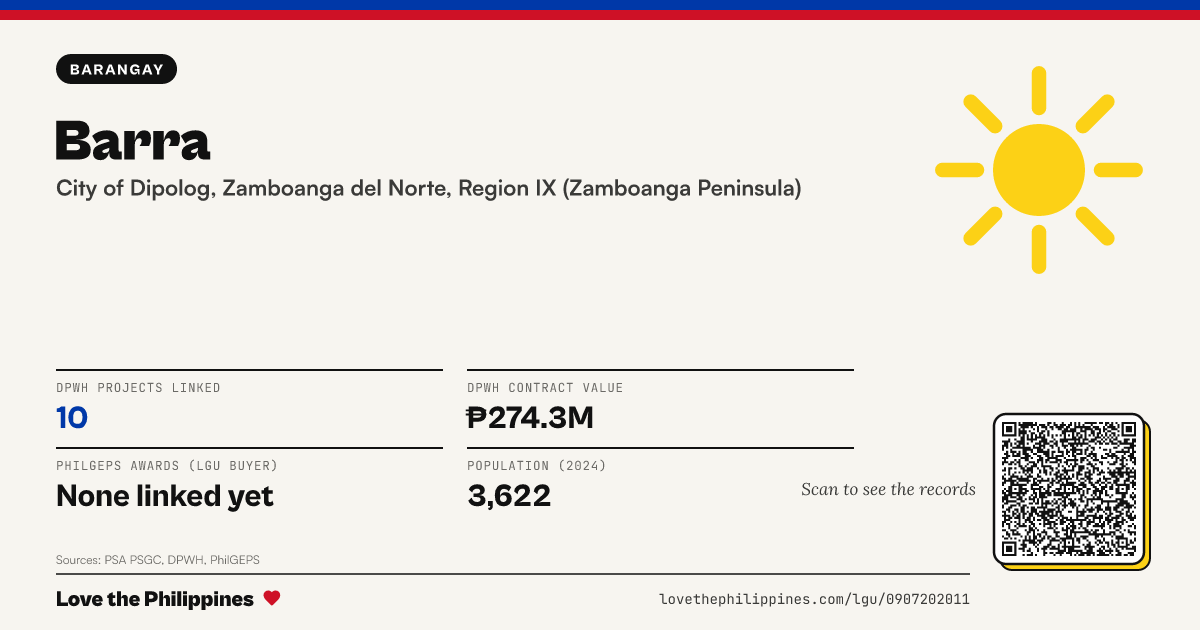Click the None linked yet text
The image size is (1200, 630).
(165, 495)
